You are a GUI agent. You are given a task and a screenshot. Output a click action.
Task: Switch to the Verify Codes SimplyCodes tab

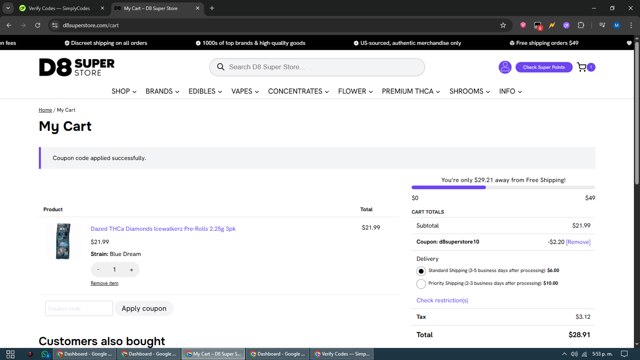62,8
